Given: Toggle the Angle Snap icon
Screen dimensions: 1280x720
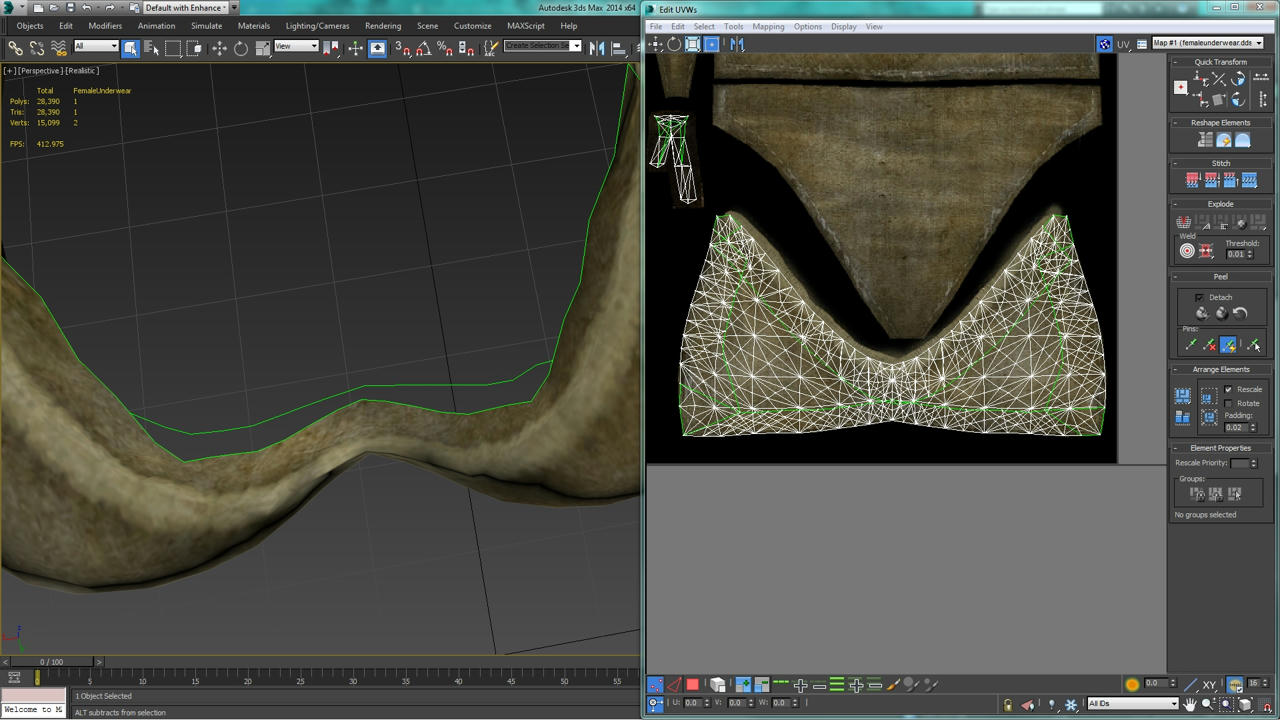Looking at the screenshot, I should (x=424, y=47).
